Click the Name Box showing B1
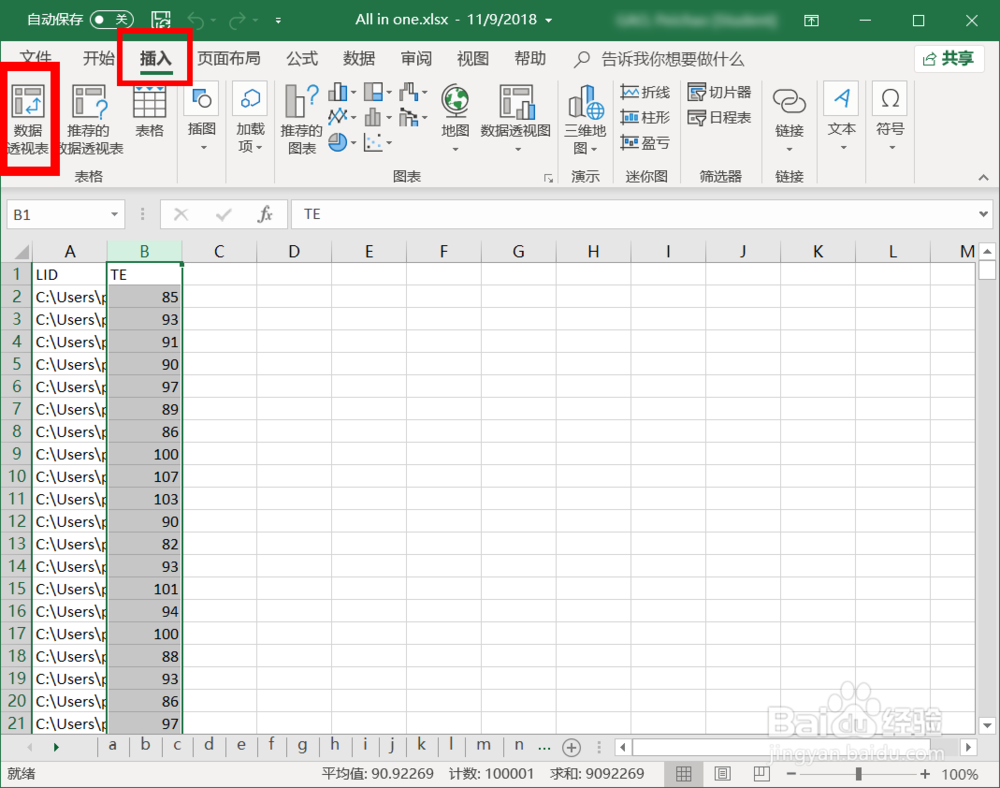The image size is (1000, 788). (58, 214)
